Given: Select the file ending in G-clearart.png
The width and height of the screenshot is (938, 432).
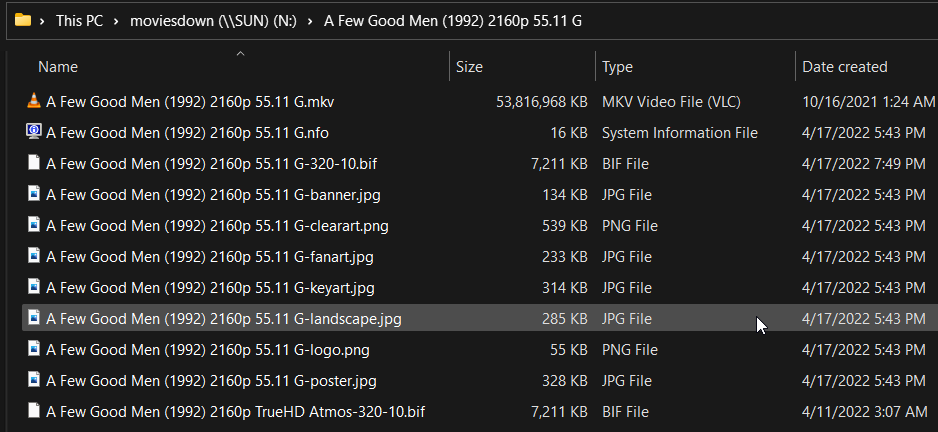Looking at the screenshot, I should tap(217, 226).
